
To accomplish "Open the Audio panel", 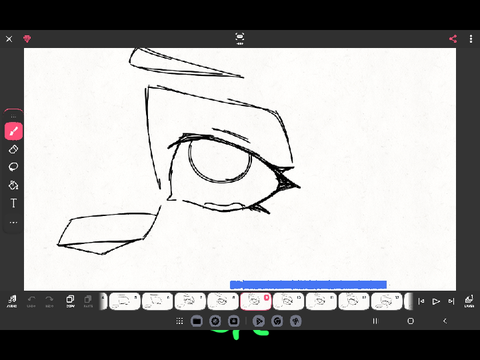I will (12, 301).
